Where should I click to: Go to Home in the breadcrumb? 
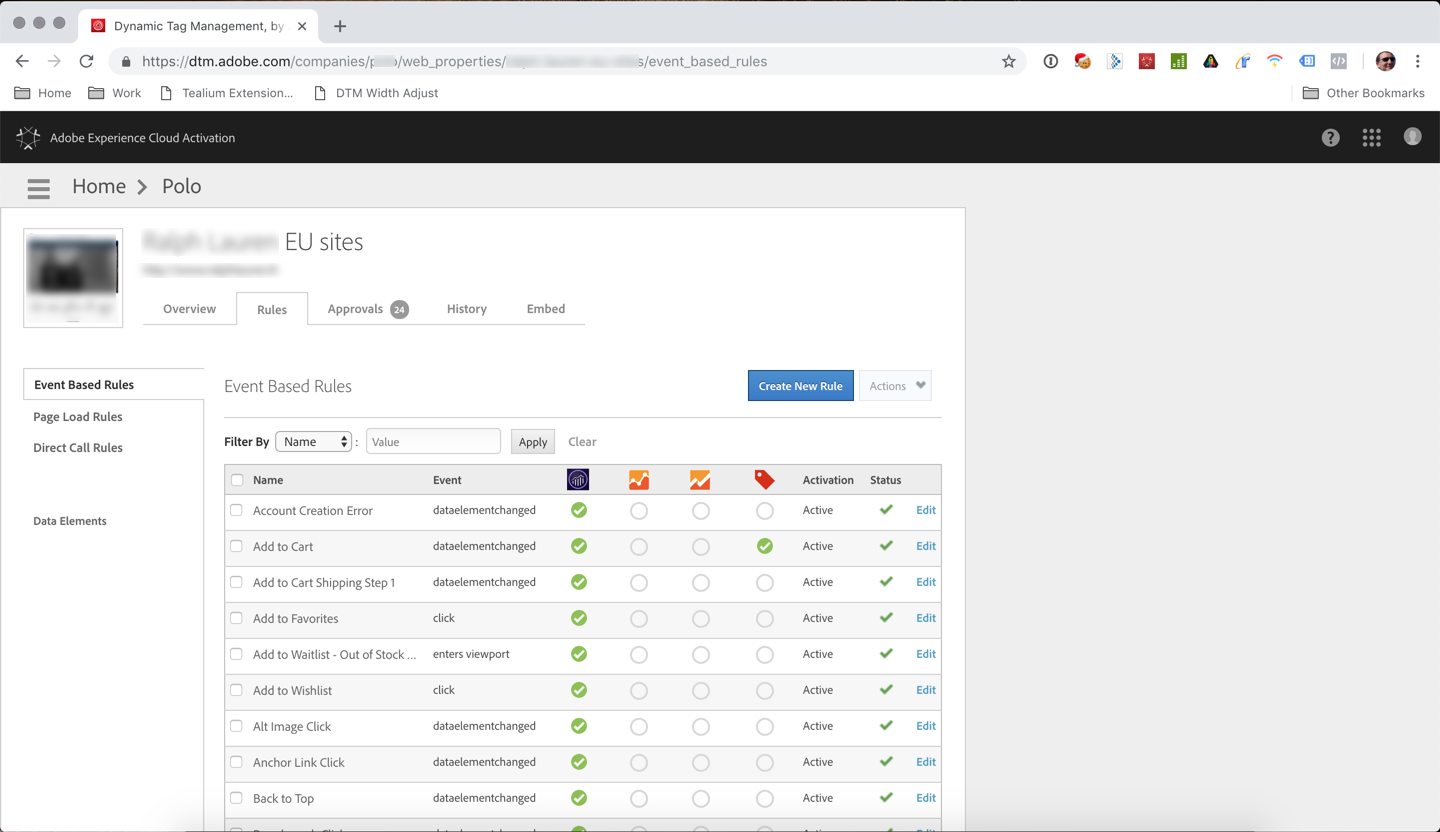coord(99,186)
